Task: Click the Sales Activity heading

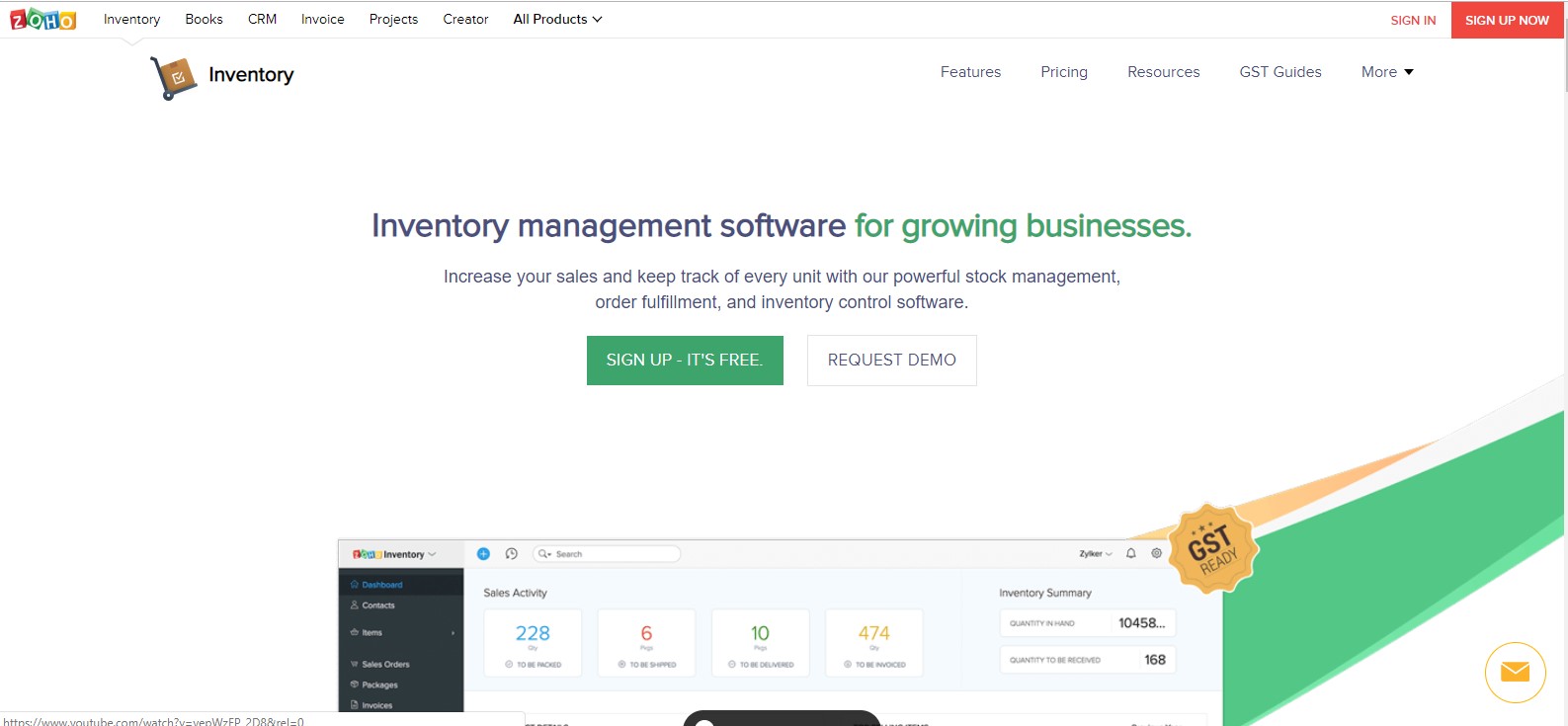Action: point(515,593)
